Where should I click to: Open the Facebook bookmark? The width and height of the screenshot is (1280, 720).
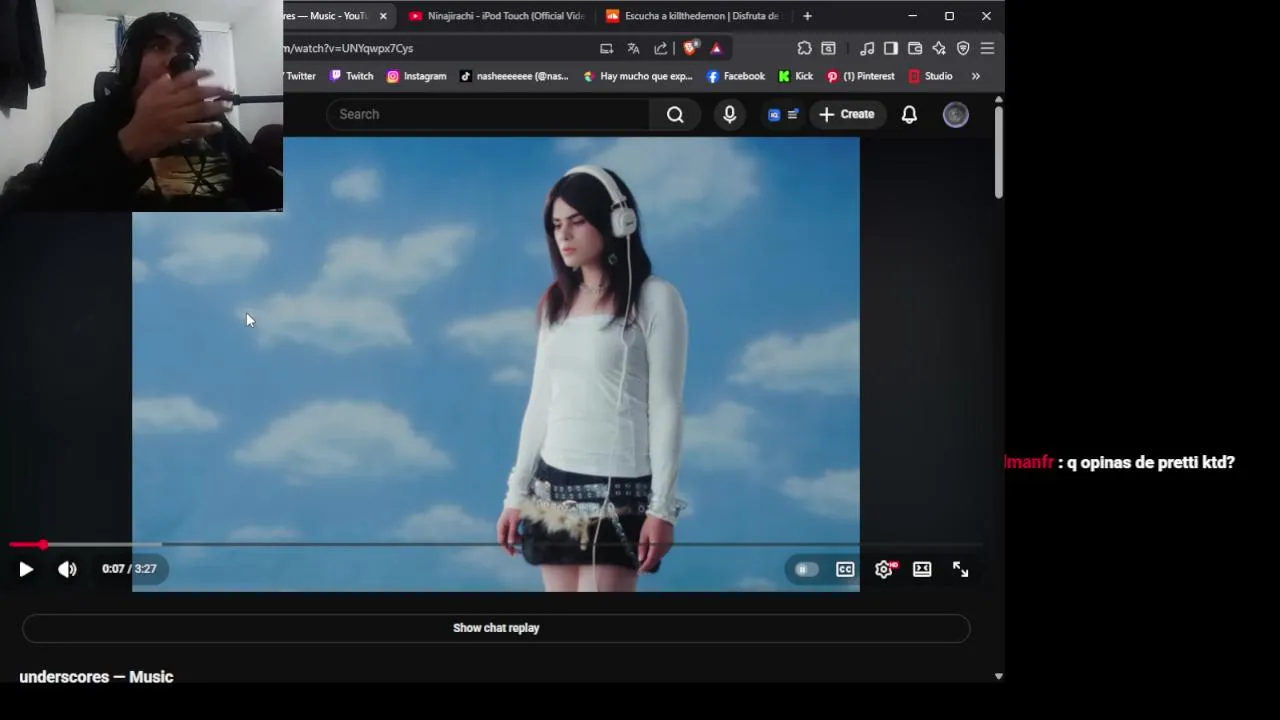point(735,76)
